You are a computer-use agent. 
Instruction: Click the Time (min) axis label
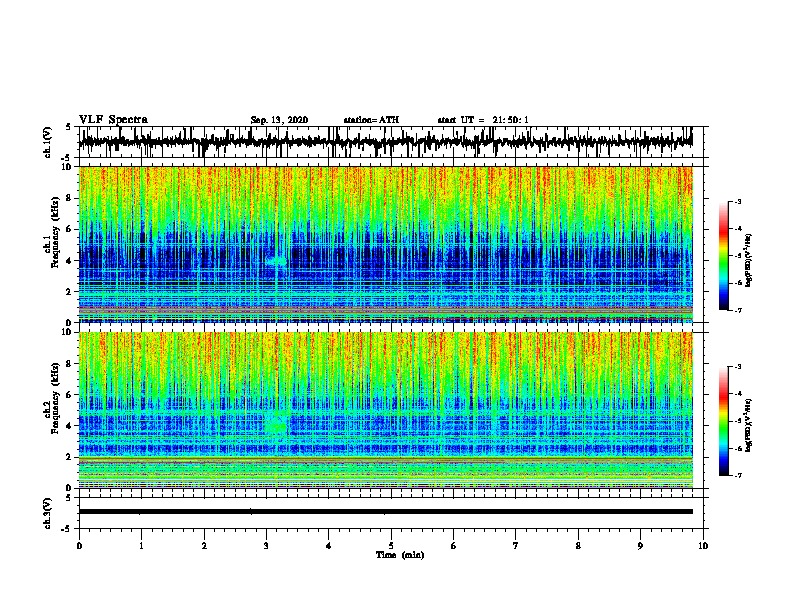pyautogui.click(x=400, y=555)
